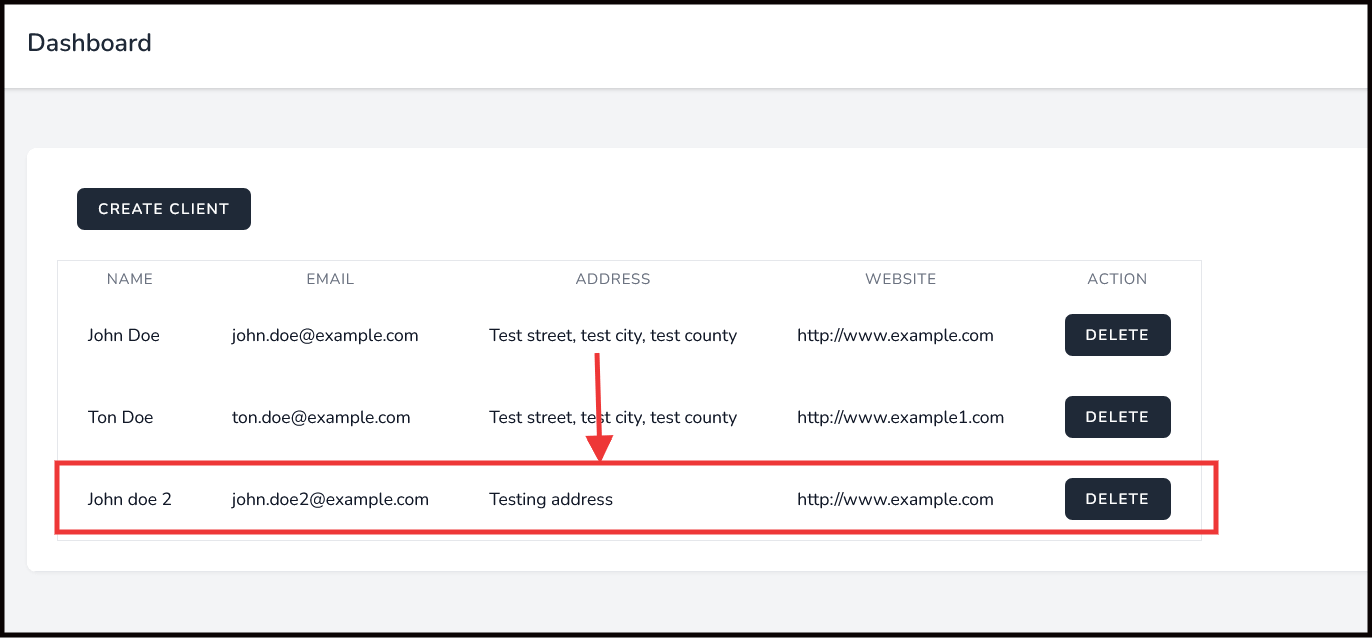Screen dimensions: 1372x638
Task: Delete the John Doe client row
Action: (1117, 335)
